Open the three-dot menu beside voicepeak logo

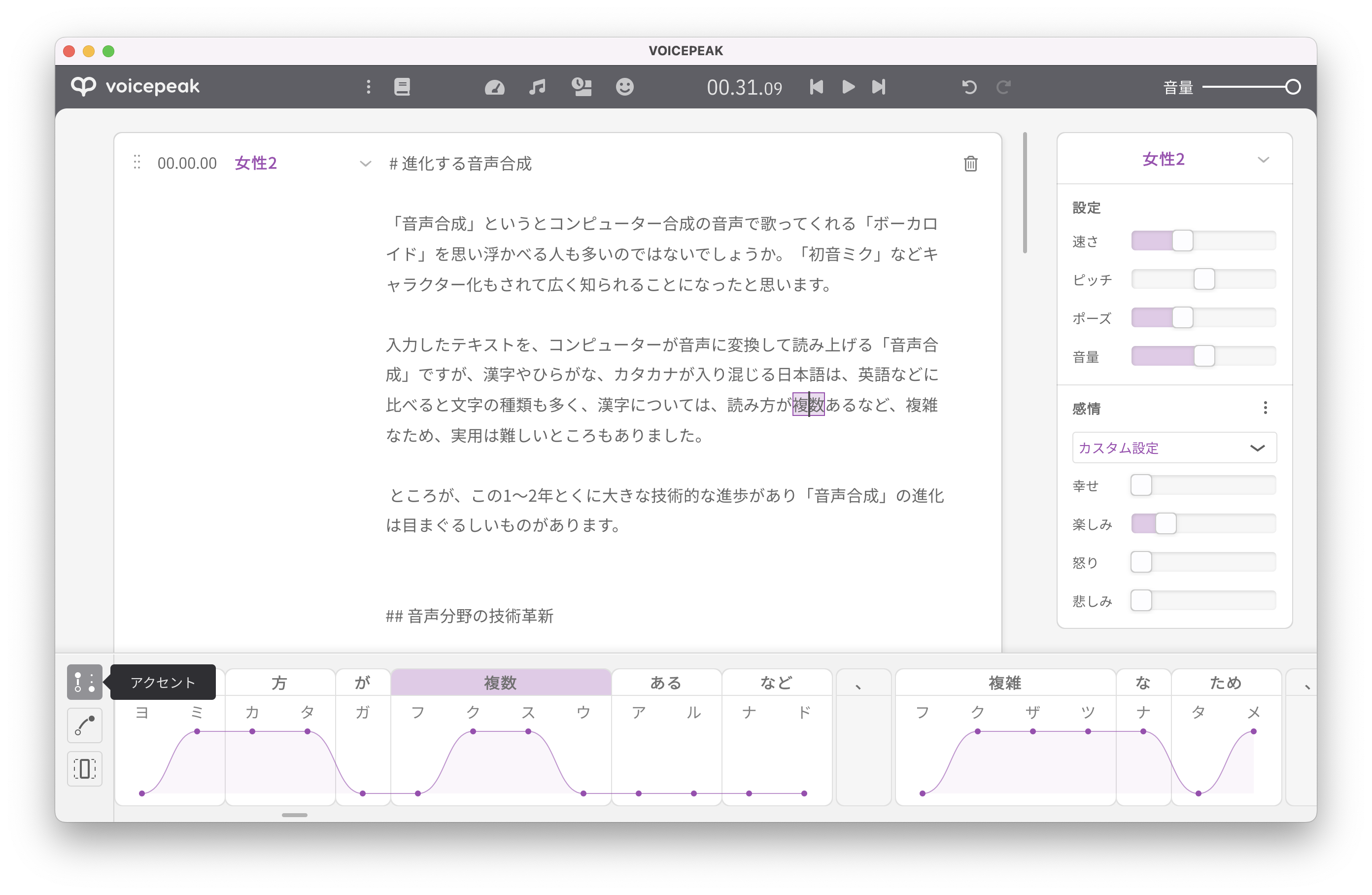(368, 87)
